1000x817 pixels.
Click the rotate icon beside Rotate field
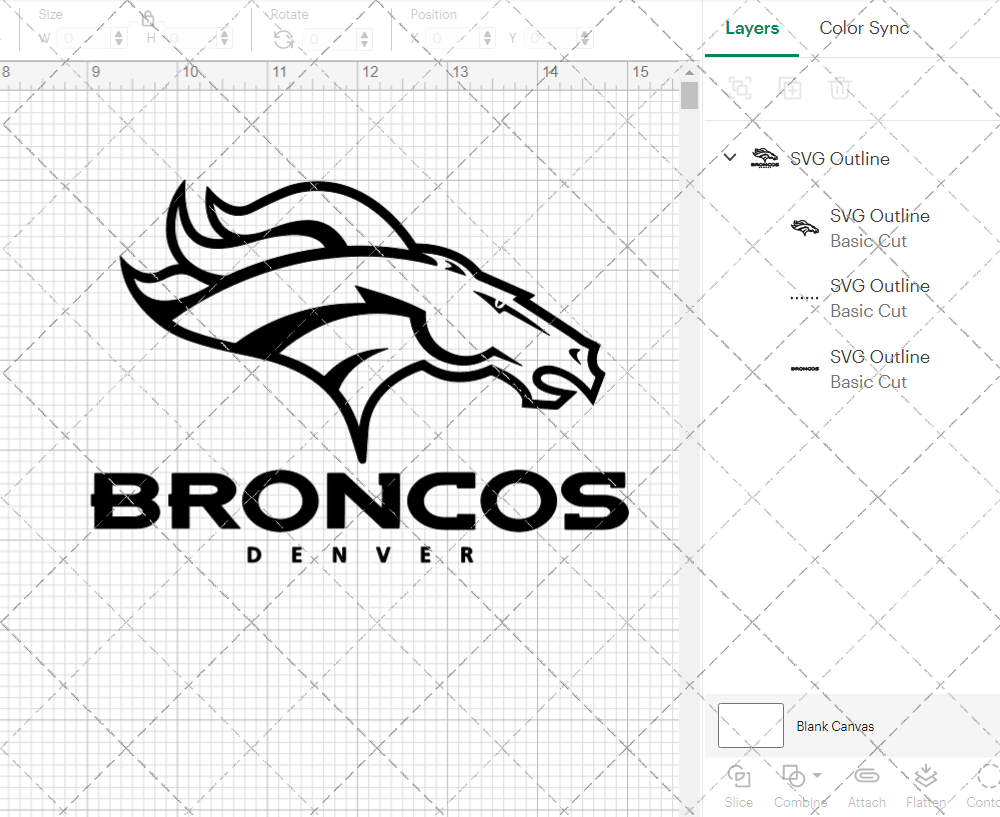pyautogui.click(x=283, y=39)
